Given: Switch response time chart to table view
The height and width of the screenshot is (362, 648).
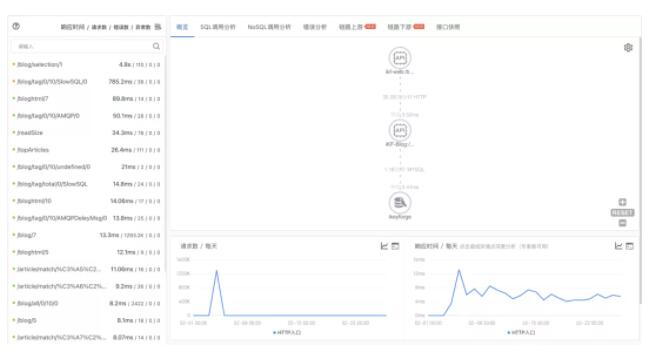Looking at the screenshot, I should click(629, 246).
